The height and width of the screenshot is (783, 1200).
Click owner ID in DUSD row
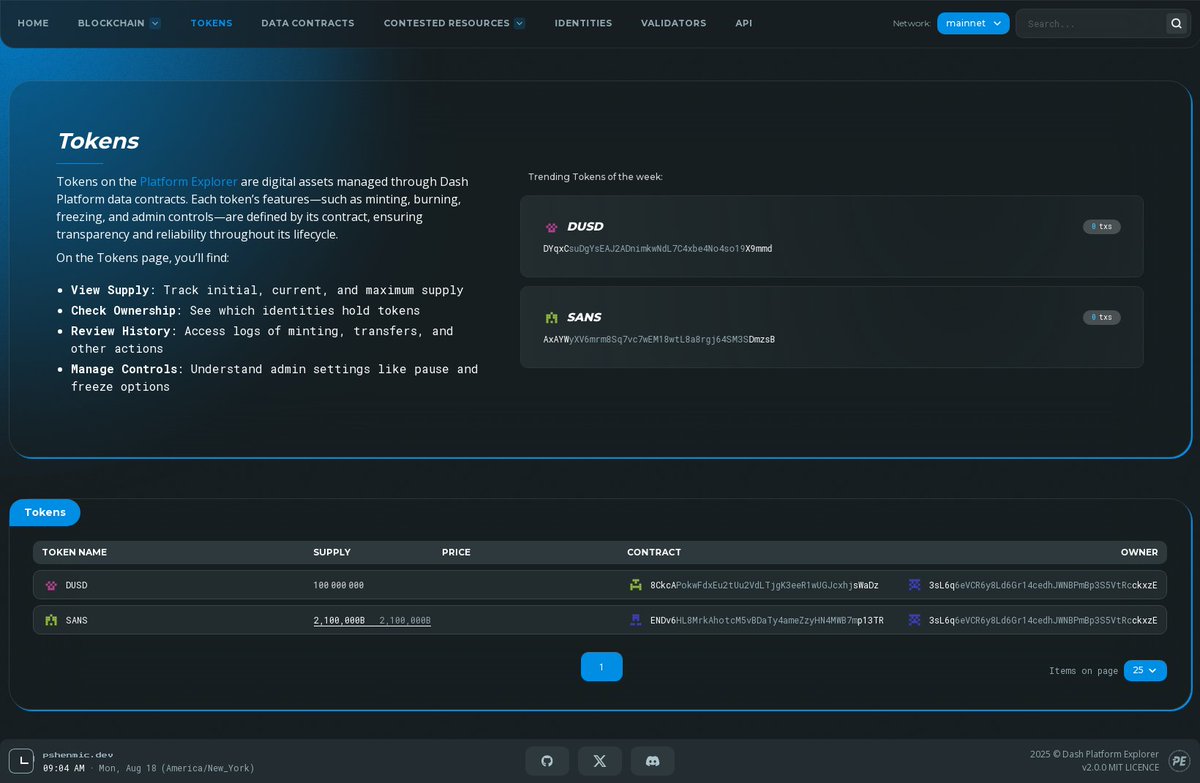point(1043,585)
